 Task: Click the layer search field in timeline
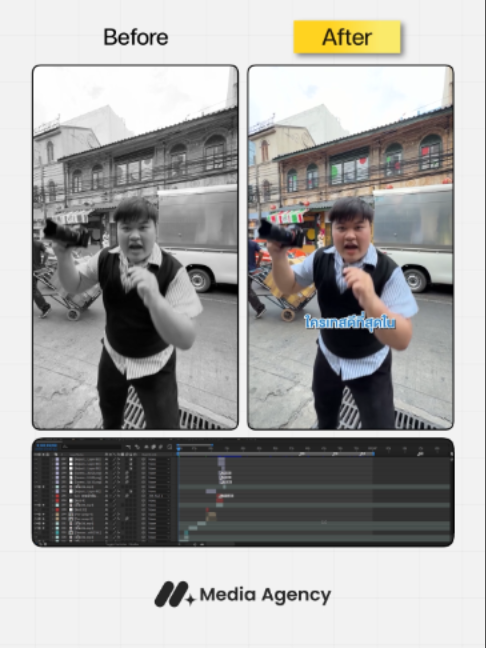click(x=91, y=447)
